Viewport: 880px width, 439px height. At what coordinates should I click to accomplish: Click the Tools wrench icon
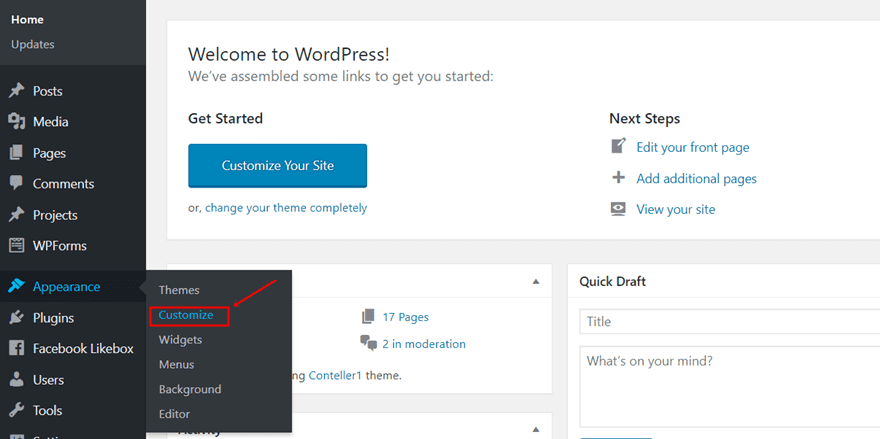click(17, 410)
